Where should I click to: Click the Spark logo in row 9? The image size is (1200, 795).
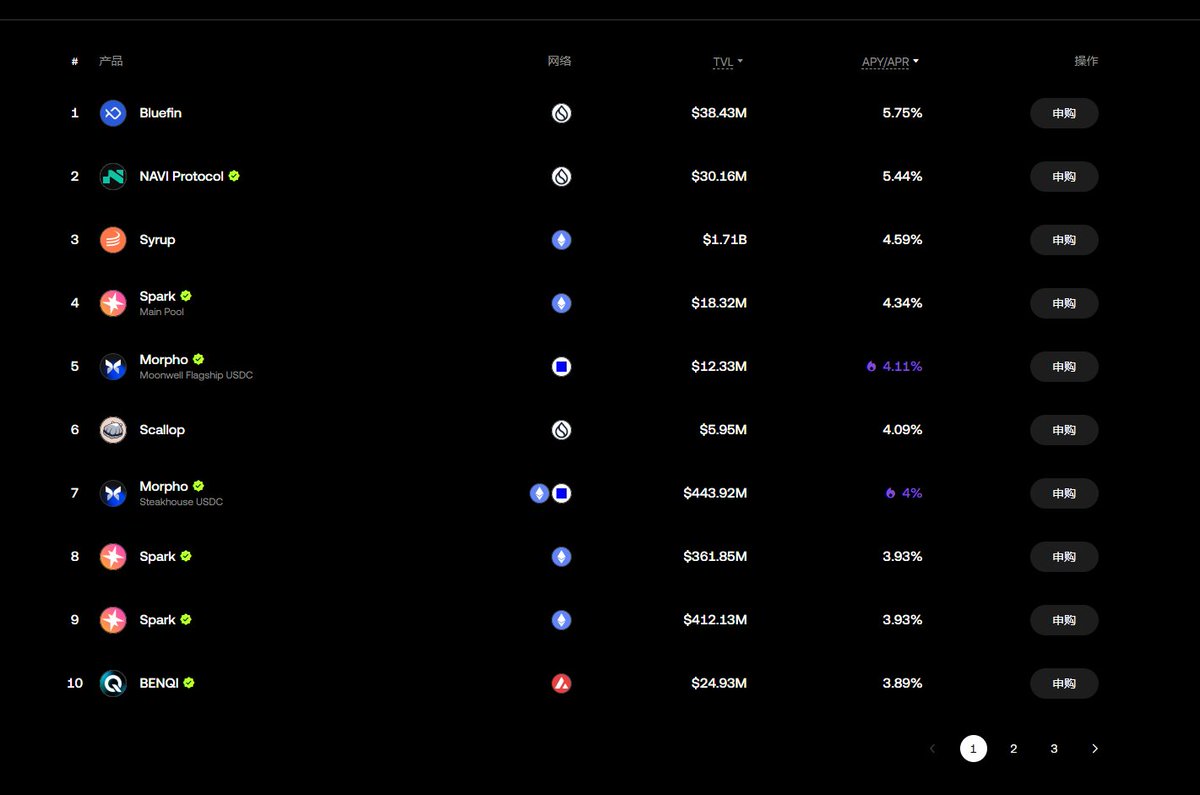113,620
